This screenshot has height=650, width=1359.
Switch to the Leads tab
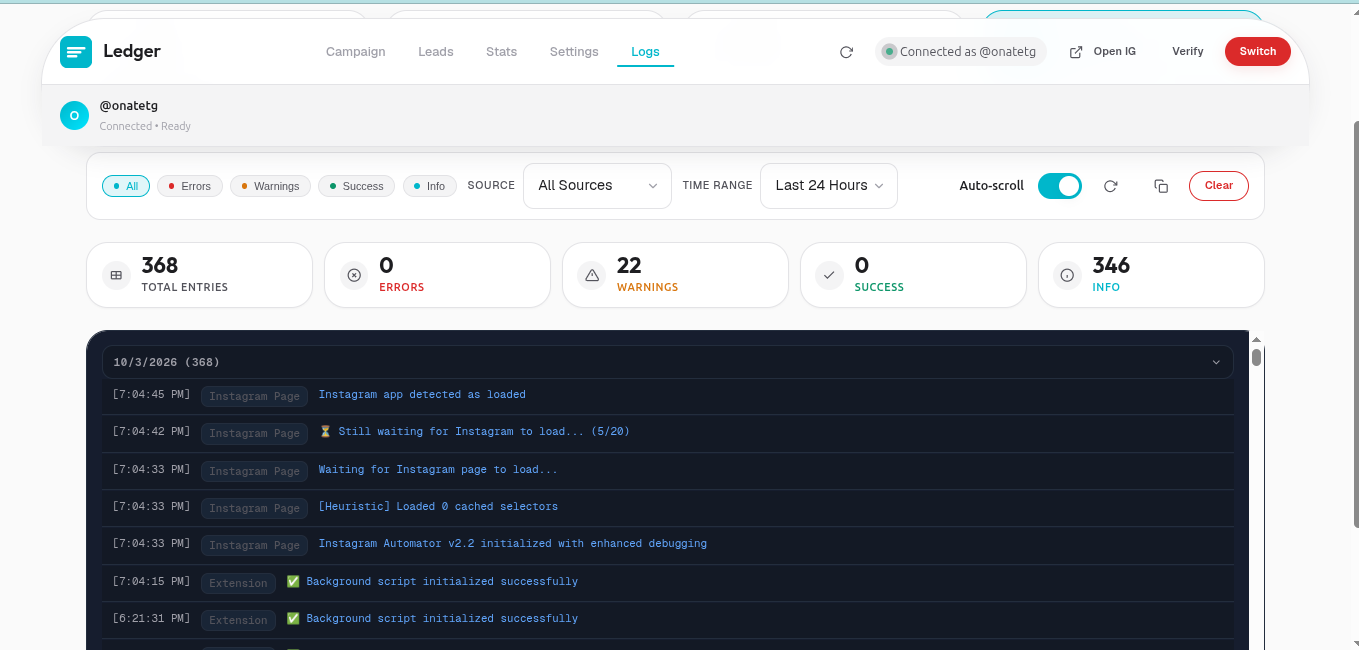(x=436, y=52)
